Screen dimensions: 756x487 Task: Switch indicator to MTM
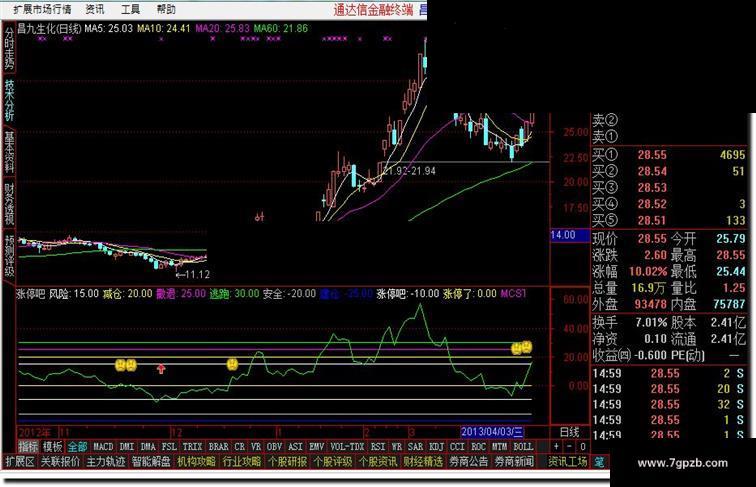(499, 446)
